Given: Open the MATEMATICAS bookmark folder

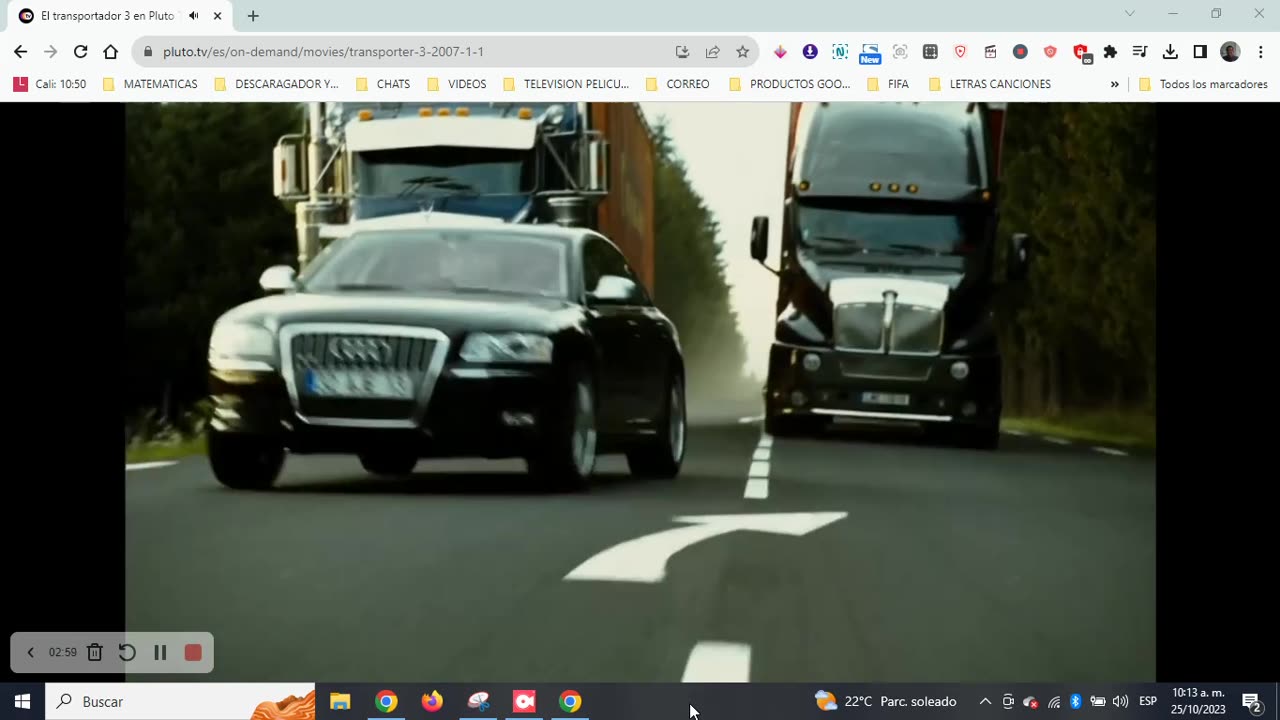Looking at the screenshot, I should pos(150,84).
